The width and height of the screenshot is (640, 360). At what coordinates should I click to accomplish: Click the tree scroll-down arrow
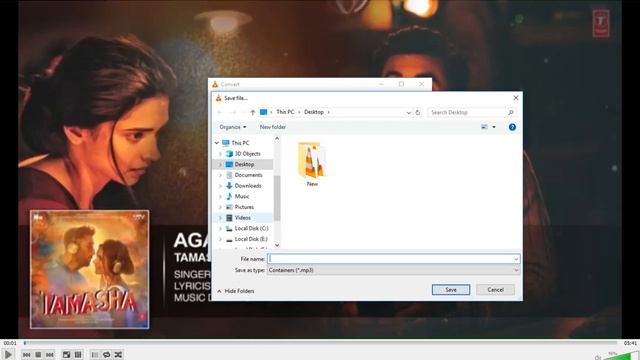click(x=277, y=245)
